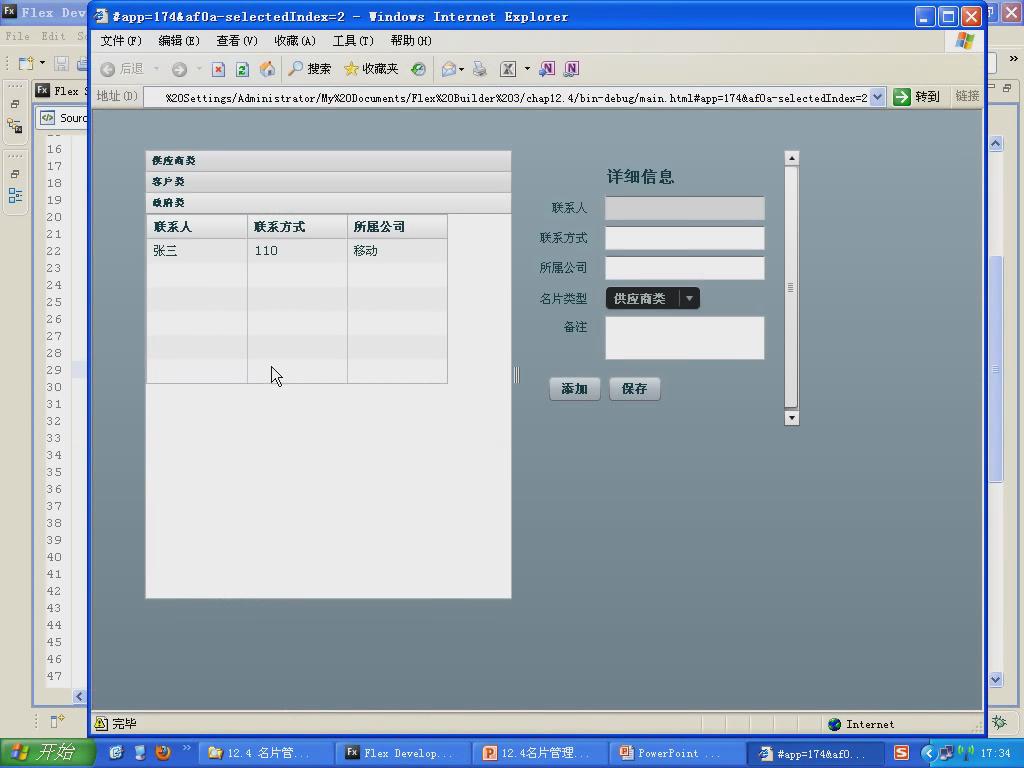Click the divider grip between list and details

coord(517,375)
